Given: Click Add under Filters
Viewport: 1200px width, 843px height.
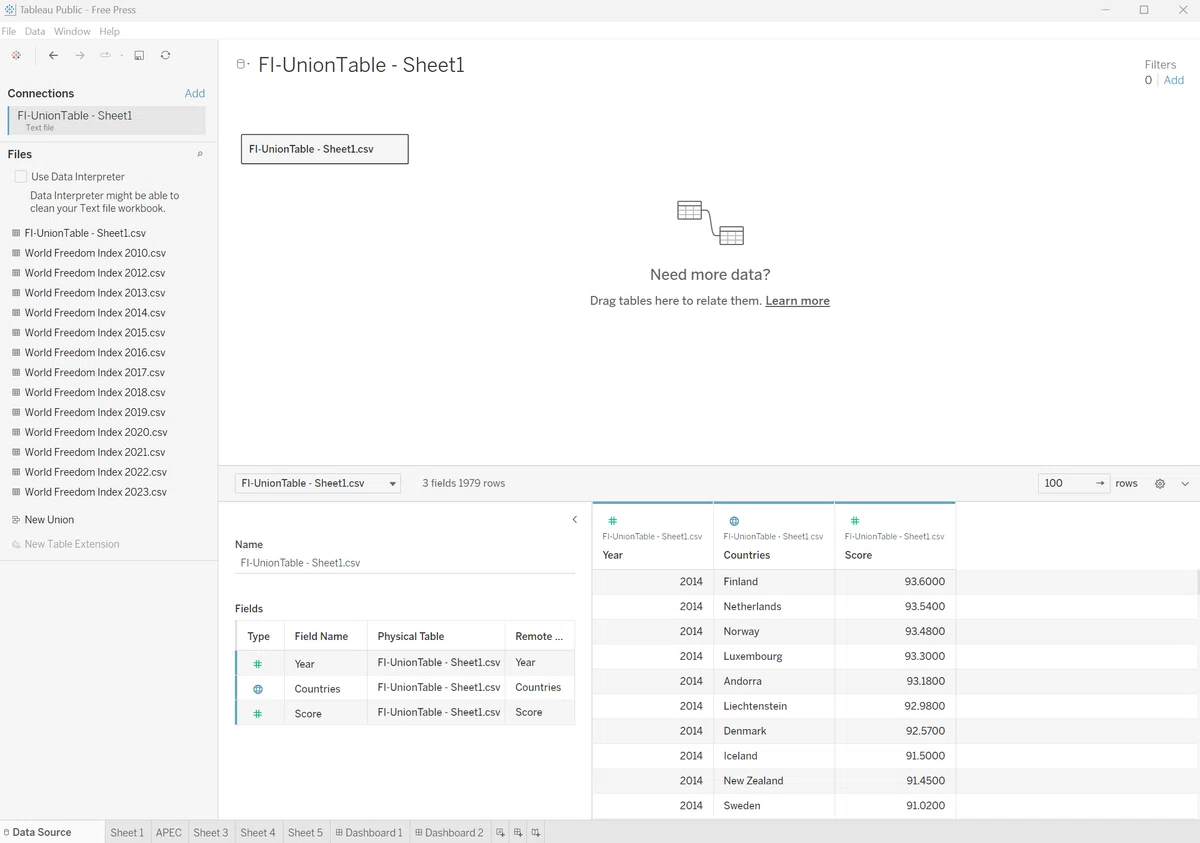Looking at the screenshot, I should pos(1174,80).
